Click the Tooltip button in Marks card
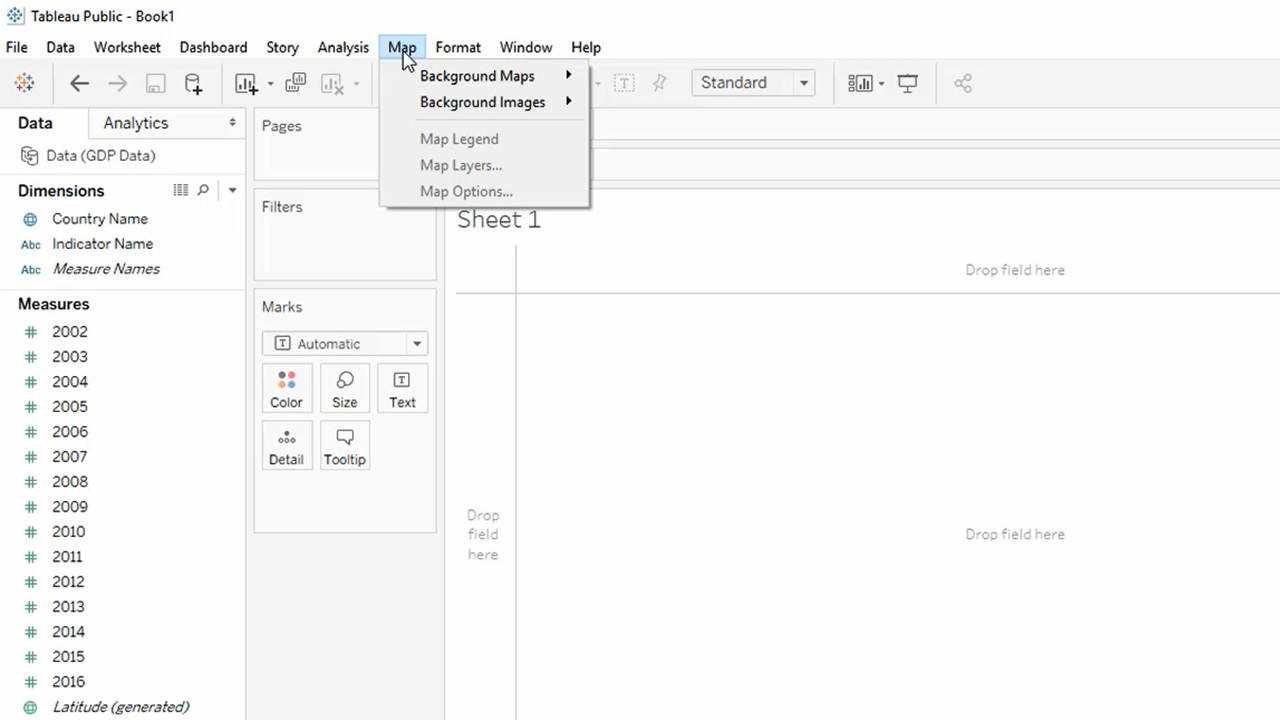The image size is (1280, 720). coord(344,446)
